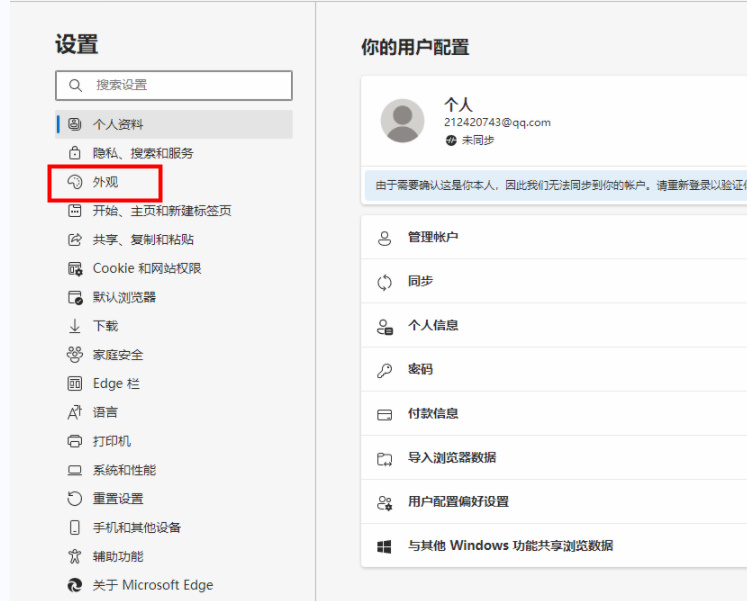Click the key icon beside 密码
747x601 pixels.
(x=384, y=371)
